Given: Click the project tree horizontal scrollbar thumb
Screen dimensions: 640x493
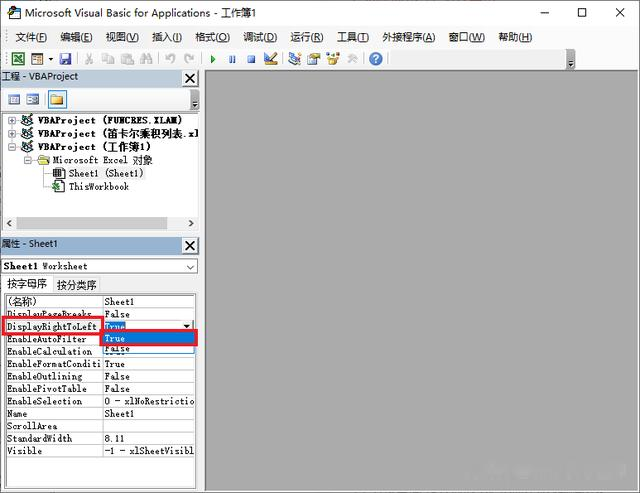Looking at the screenshot, I should coord(92,223).
